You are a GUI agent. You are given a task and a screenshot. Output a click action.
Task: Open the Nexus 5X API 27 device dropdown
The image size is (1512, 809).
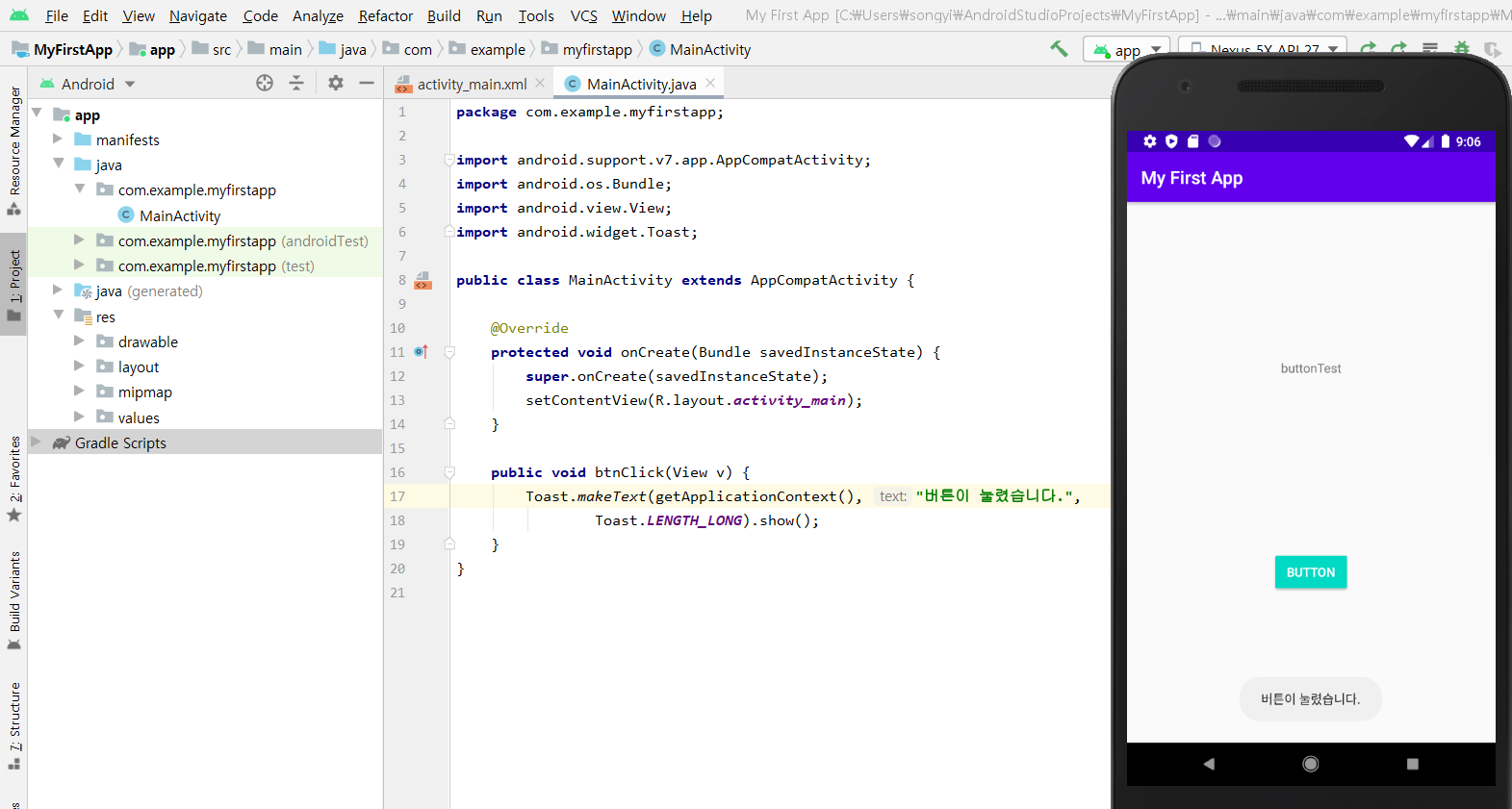tap(1264, 49)
